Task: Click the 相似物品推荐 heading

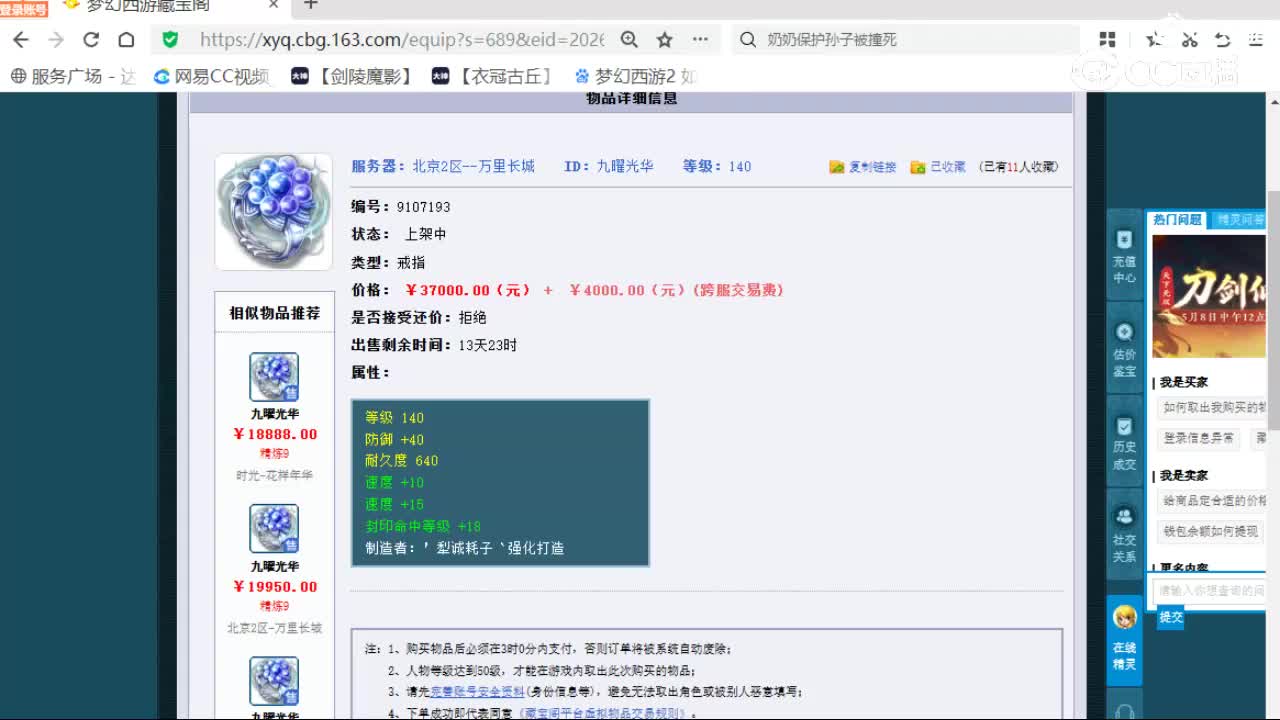Action: coord(275,313)
